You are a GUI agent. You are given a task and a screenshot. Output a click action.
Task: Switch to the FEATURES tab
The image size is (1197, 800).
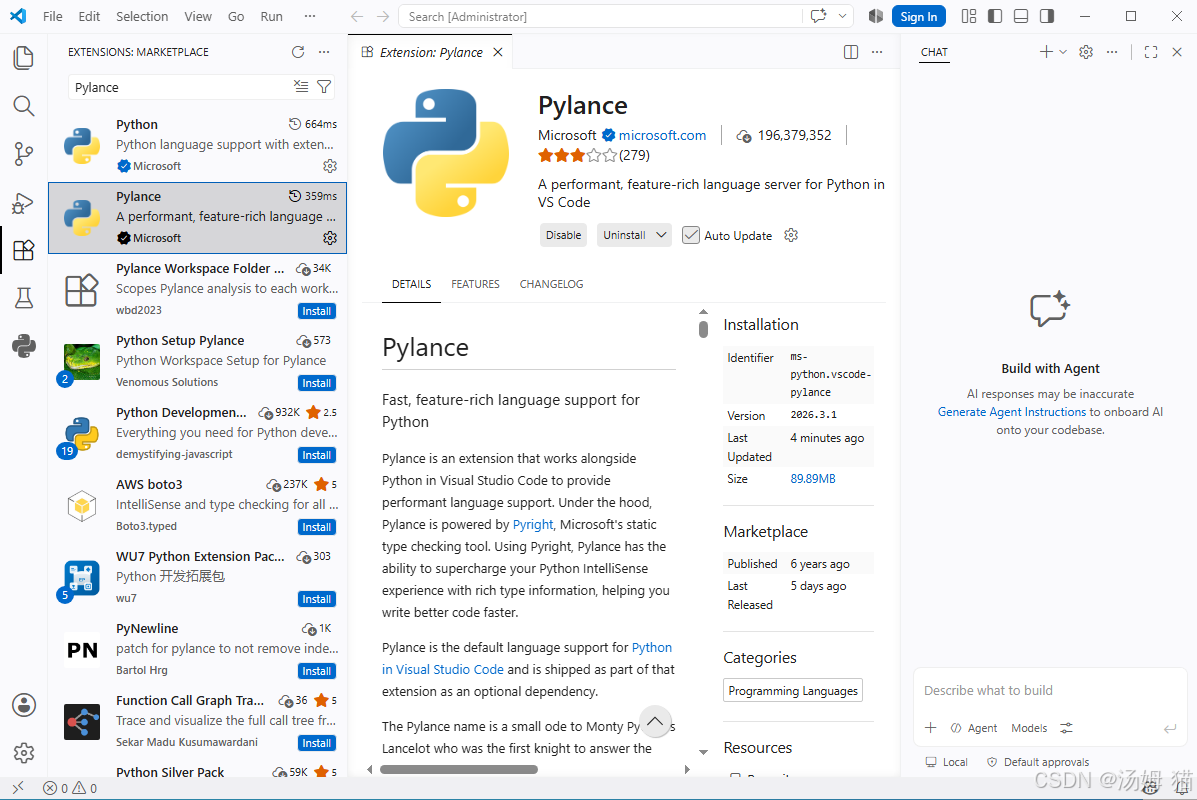click(475, 284)
